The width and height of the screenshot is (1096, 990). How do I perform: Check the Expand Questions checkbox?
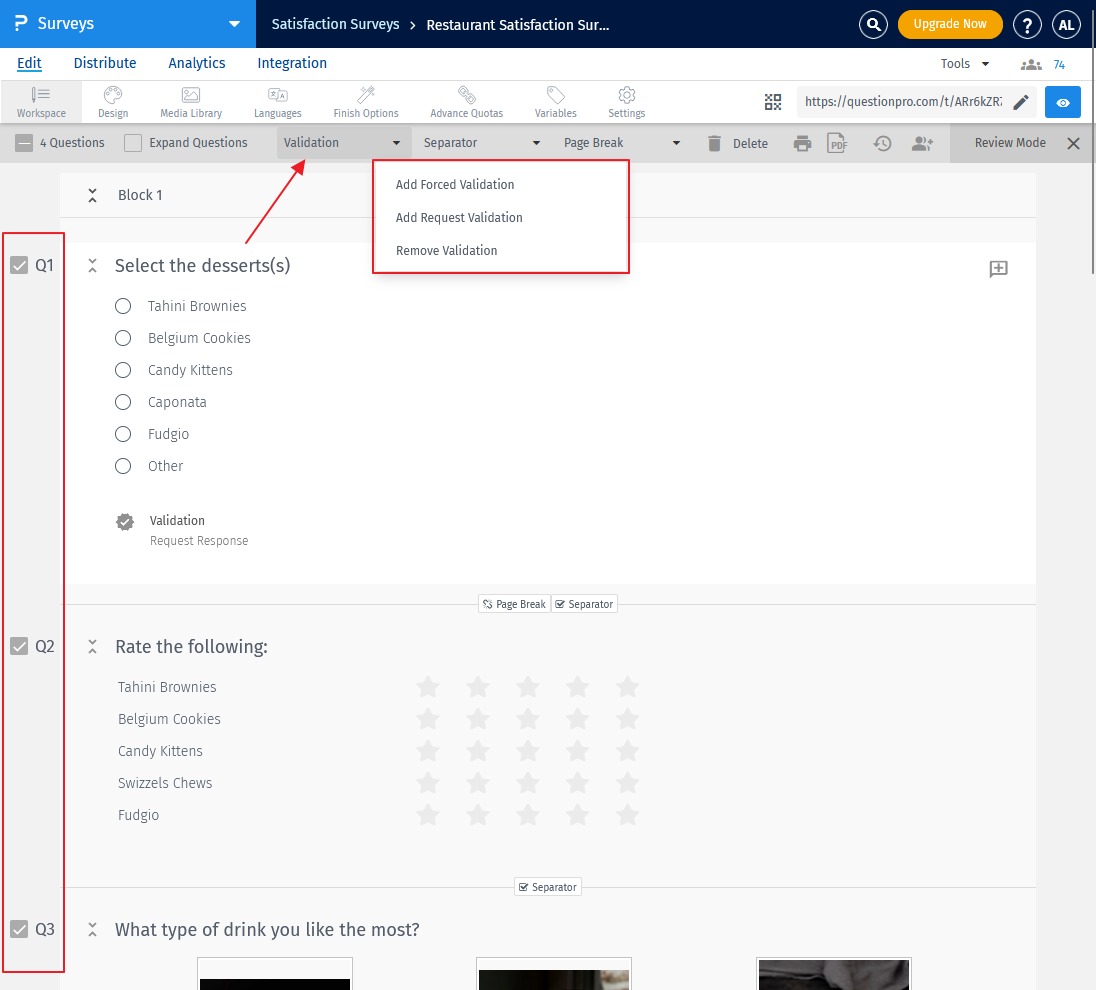(x=132, y=142)
